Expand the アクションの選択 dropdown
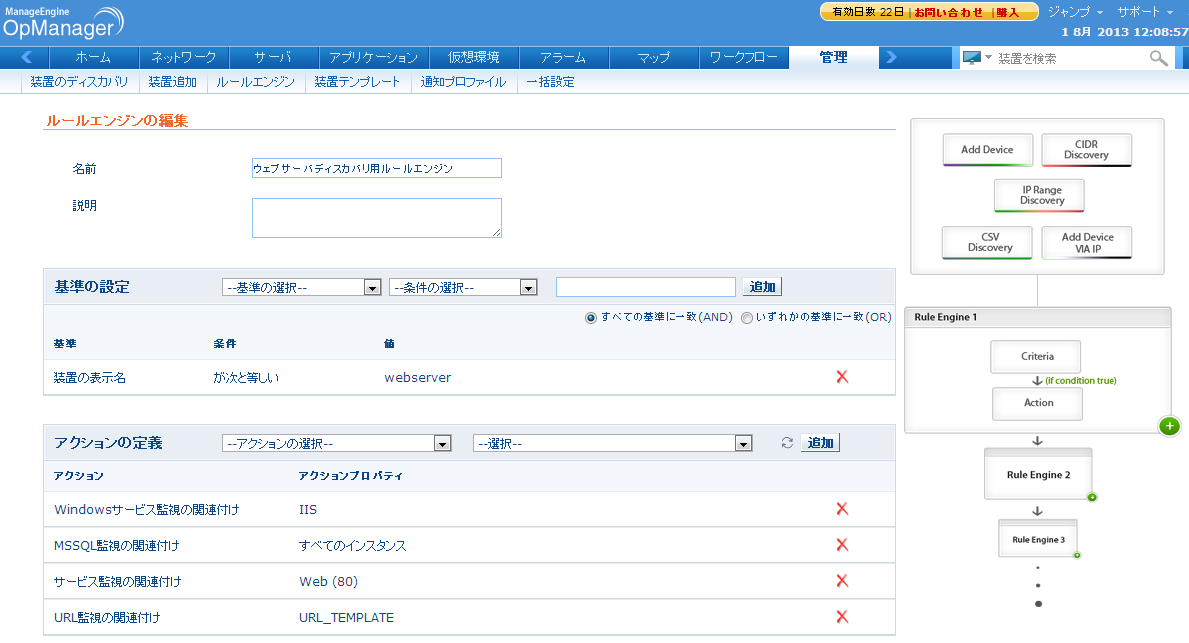1189x643 pixels. tap(337, 444)
